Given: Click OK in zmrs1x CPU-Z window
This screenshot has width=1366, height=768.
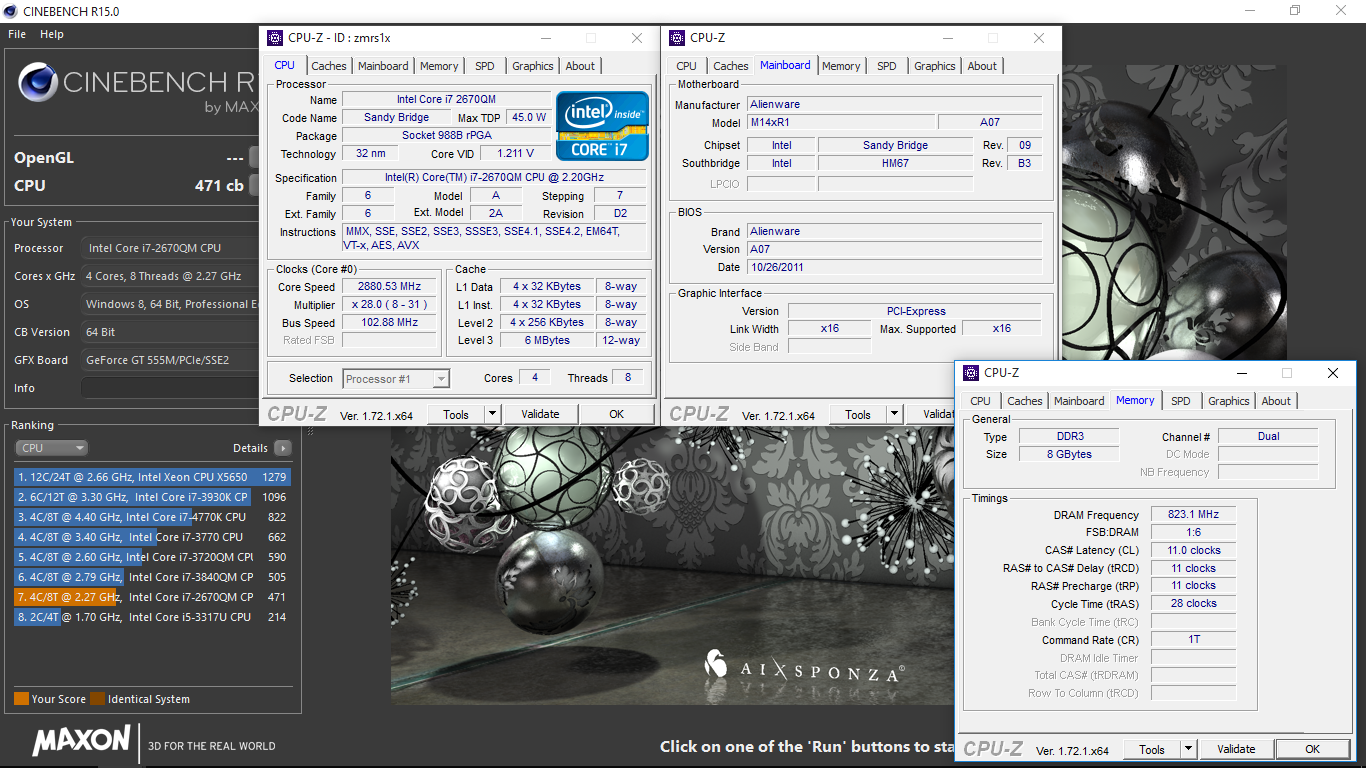Looking at the screenshot, I should pos(617,414).
